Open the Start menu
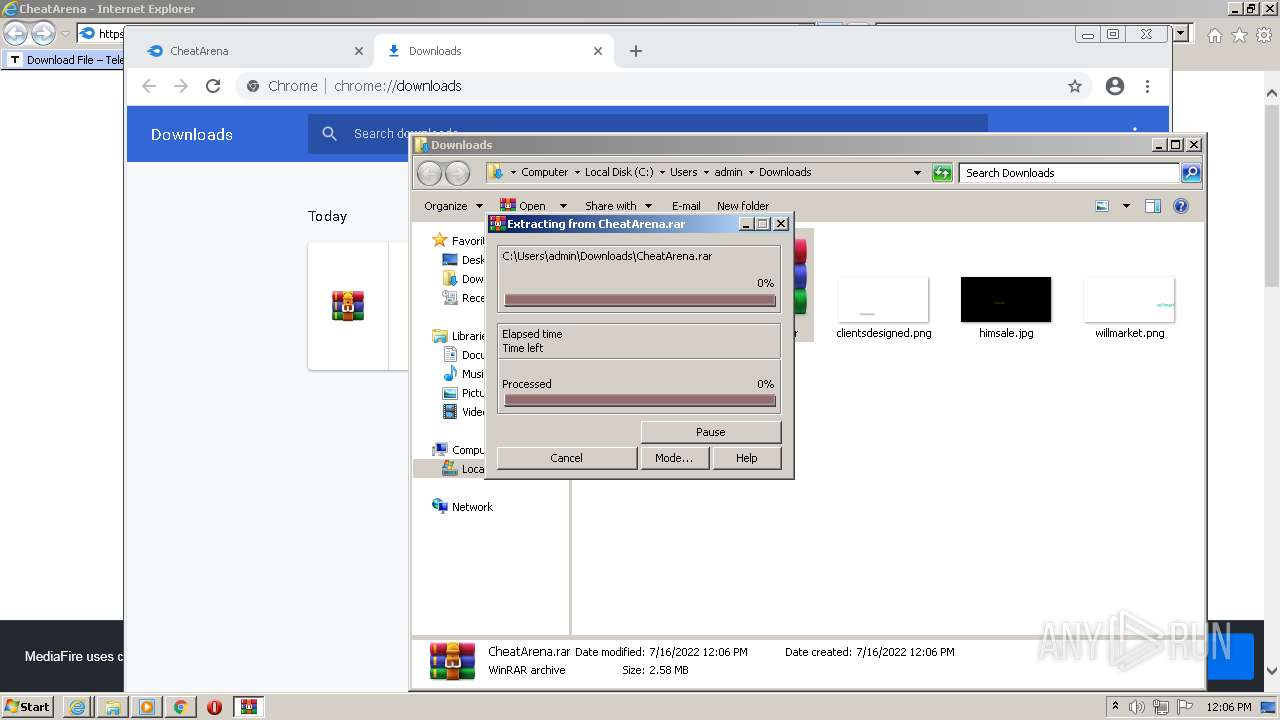 (x=28, y=707)
